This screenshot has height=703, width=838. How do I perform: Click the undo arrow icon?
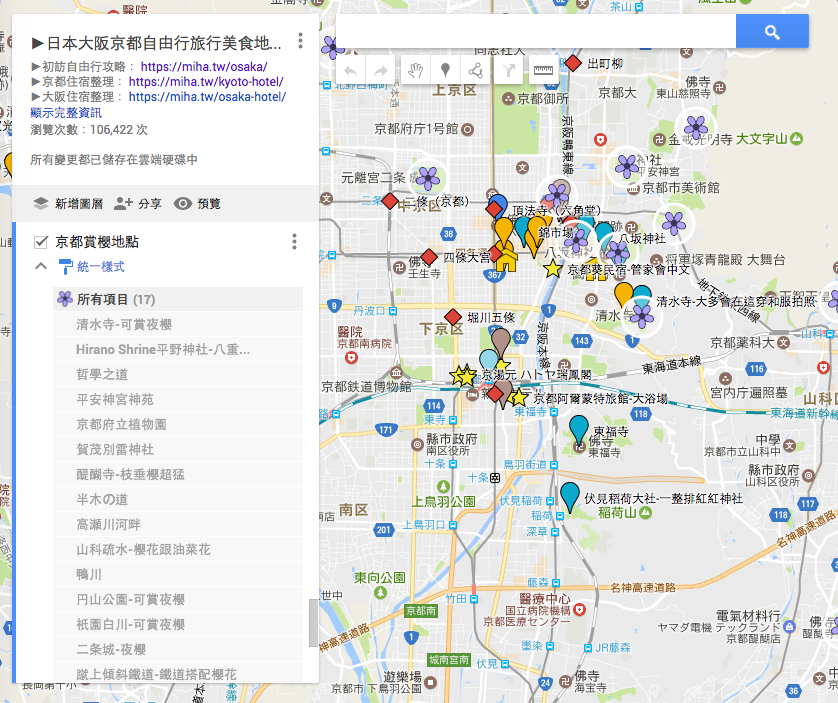click(349, 69)
